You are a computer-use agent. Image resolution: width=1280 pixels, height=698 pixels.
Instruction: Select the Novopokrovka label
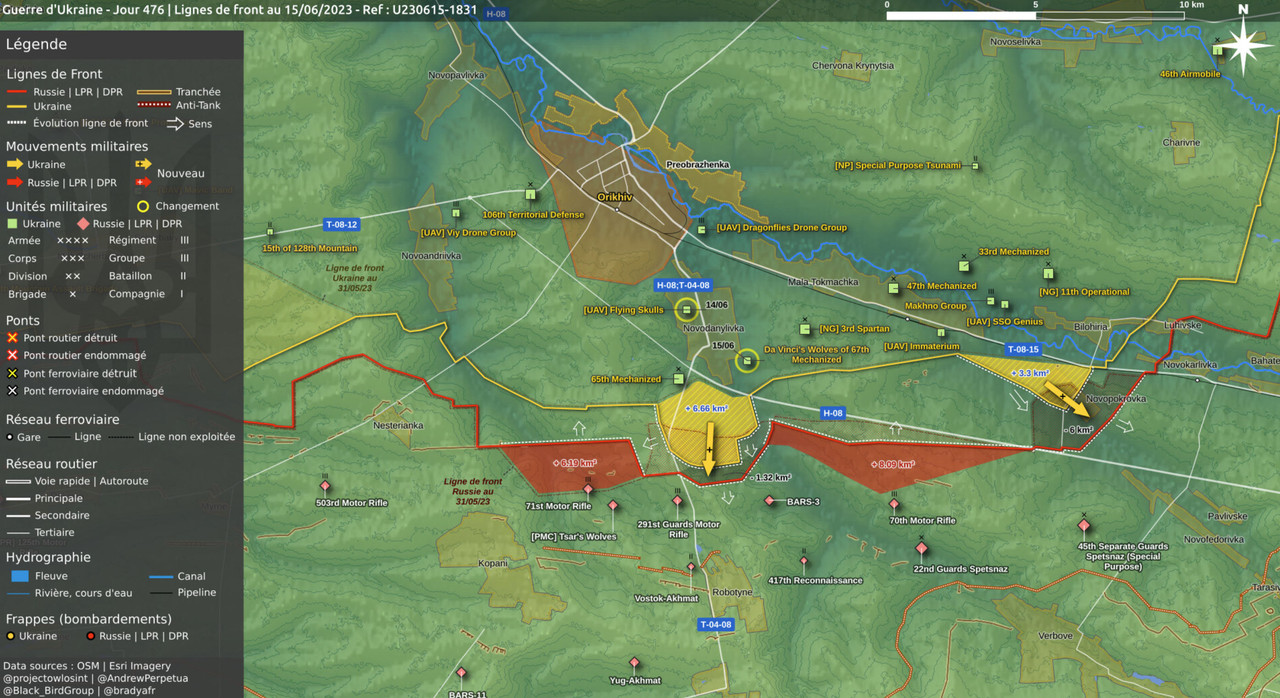1116,399
